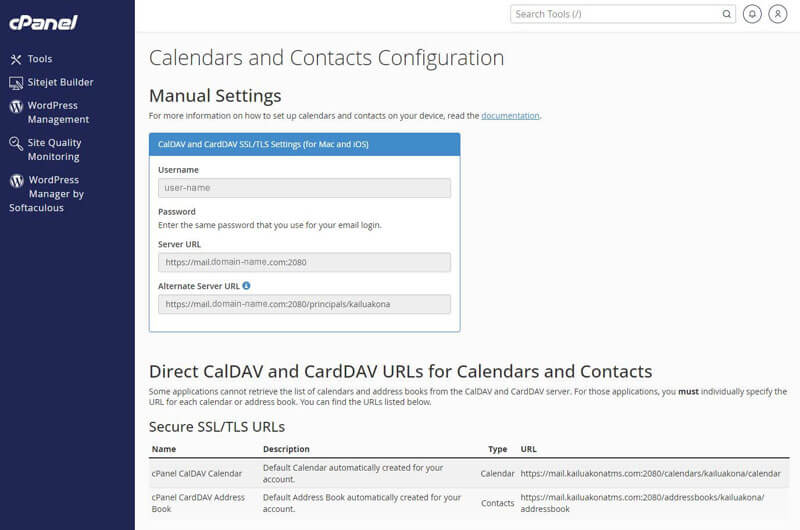Click the cPanel logo

coord(43,22)
